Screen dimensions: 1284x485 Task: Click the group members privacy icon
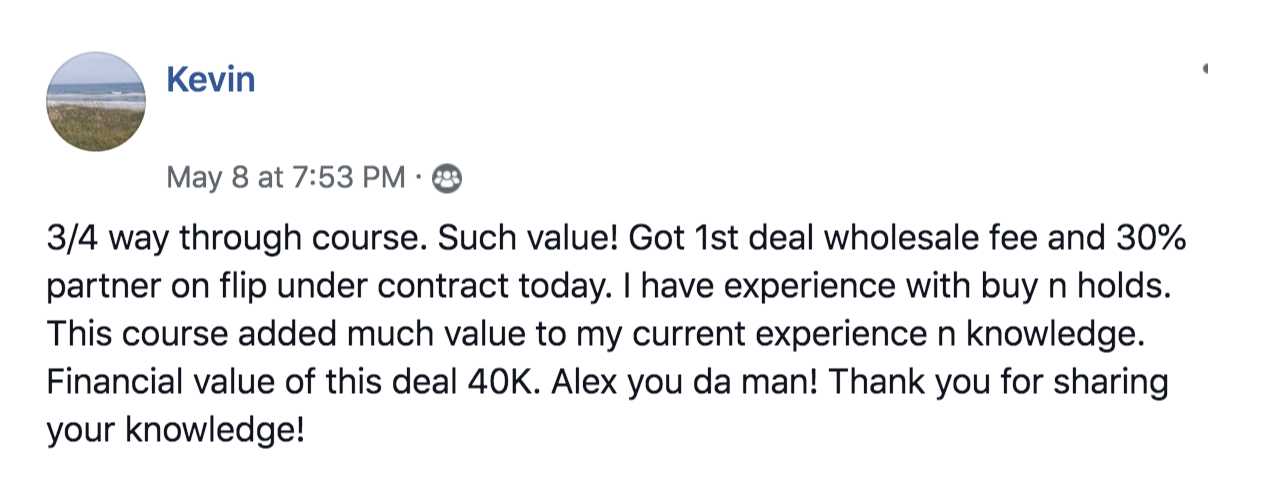click(x=446, y=179)
